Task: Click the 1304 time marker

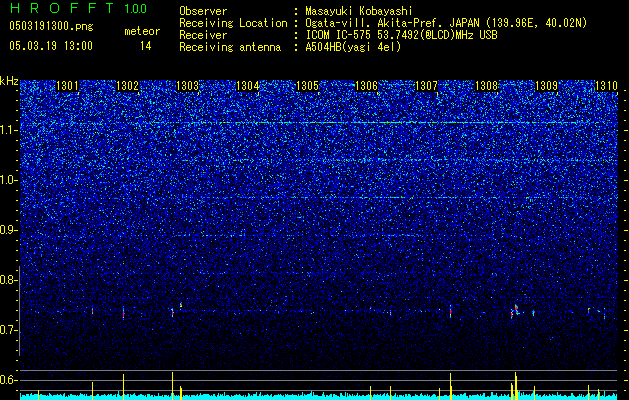Action: coord(248,85)
